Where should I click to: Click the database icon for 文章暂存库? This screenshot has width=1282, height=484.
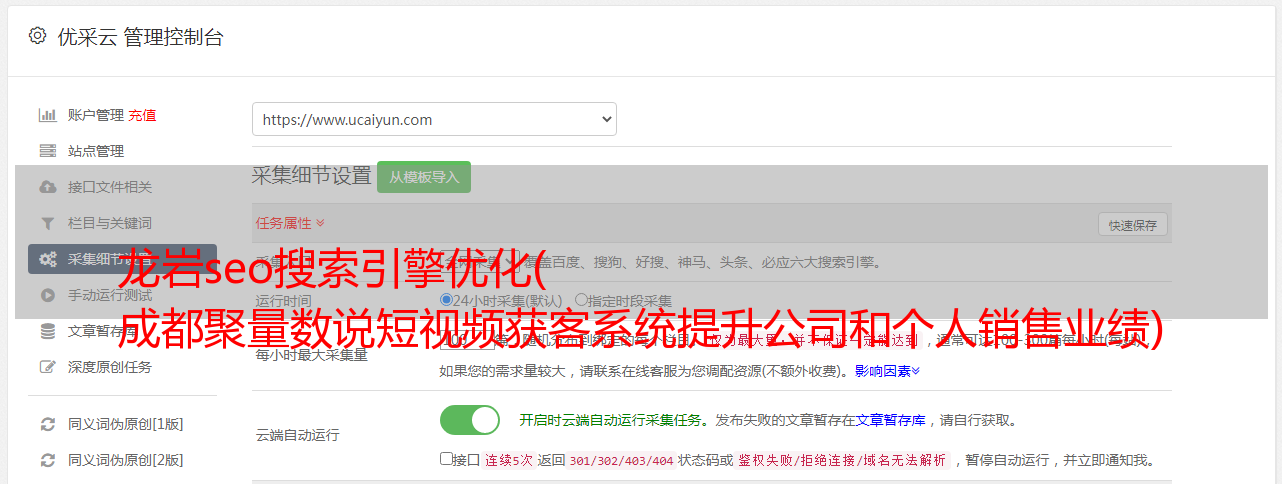47,331
